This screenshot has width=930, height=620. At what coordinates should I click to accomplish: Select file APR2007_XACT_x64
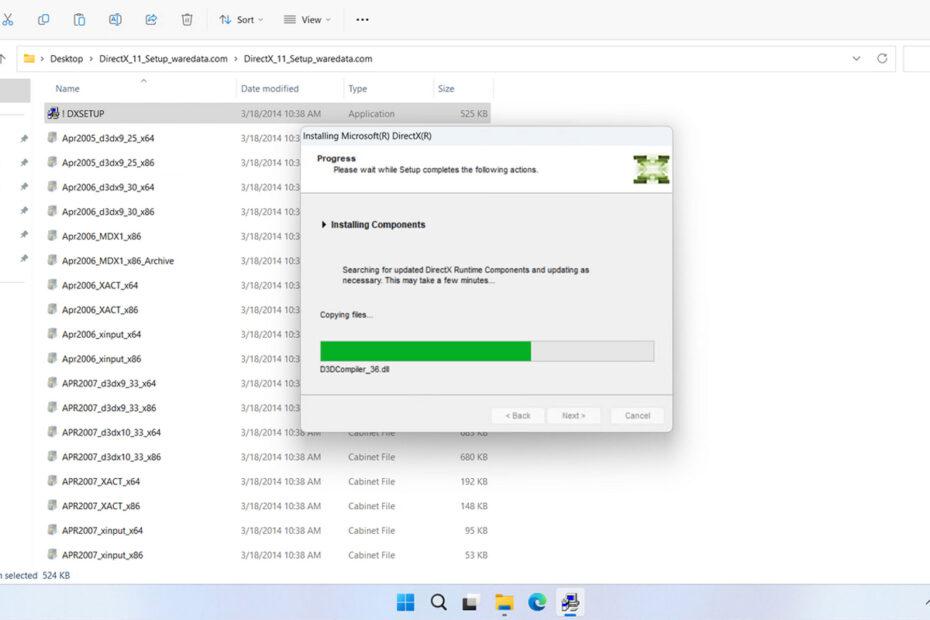point(101,482)
